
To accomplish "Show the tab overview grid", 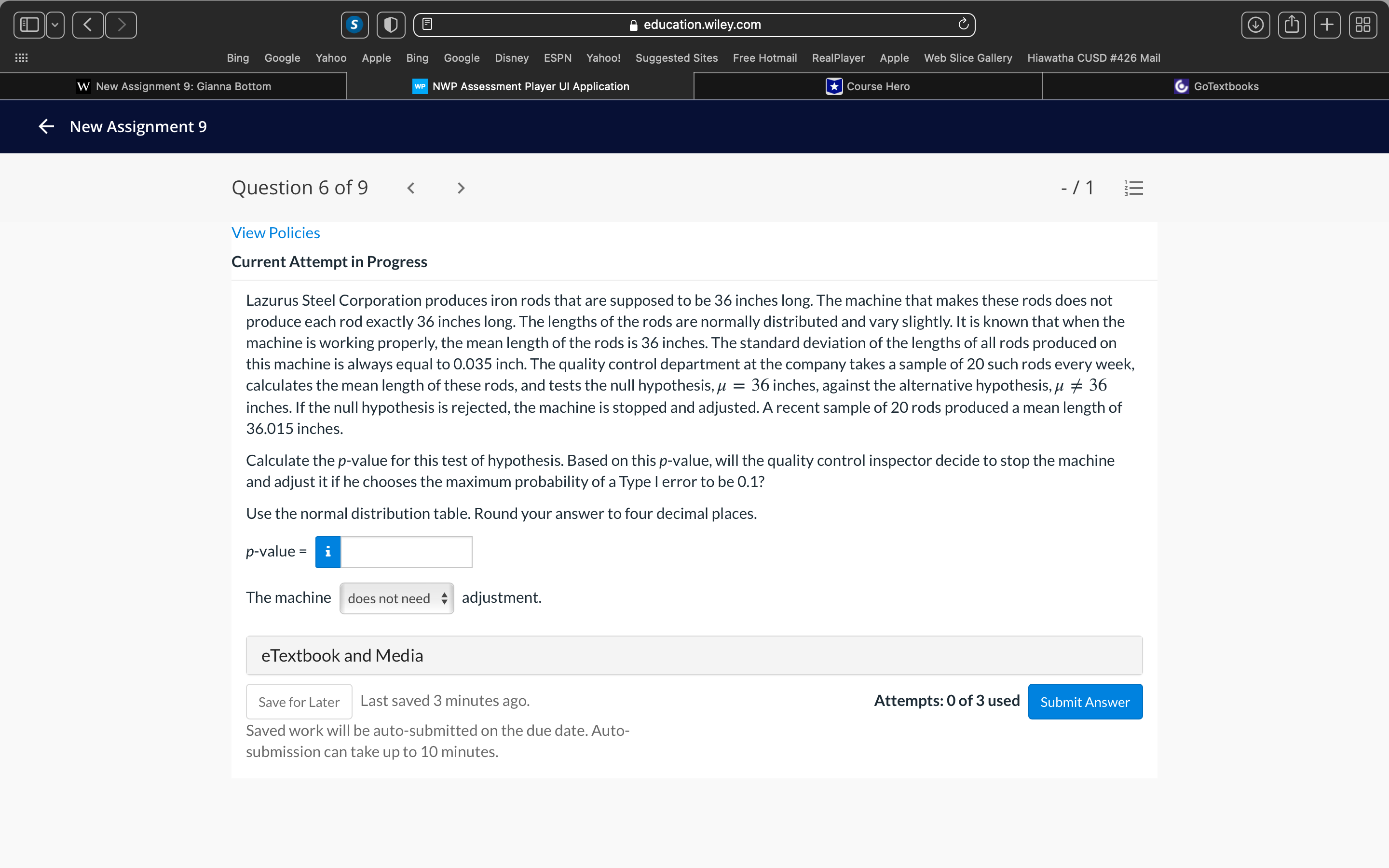I will (1363, 25).
